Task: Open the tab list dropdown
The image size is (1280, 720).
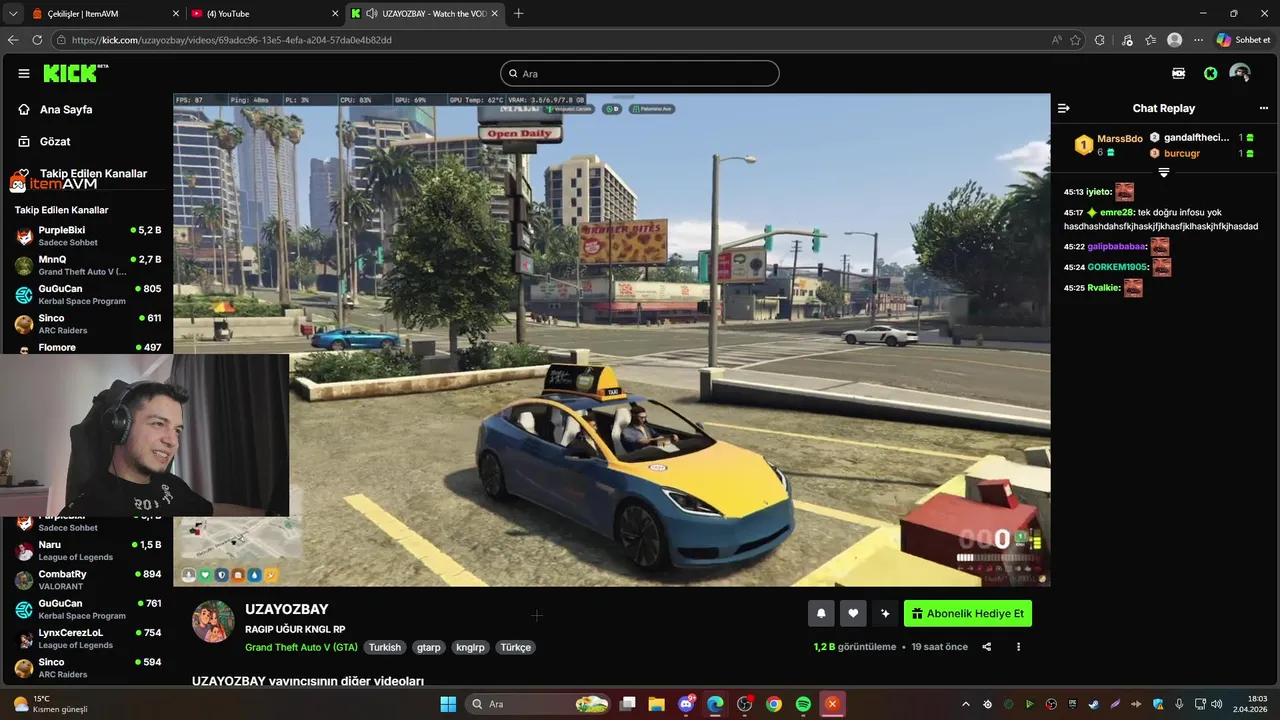Action: (12, 13)
